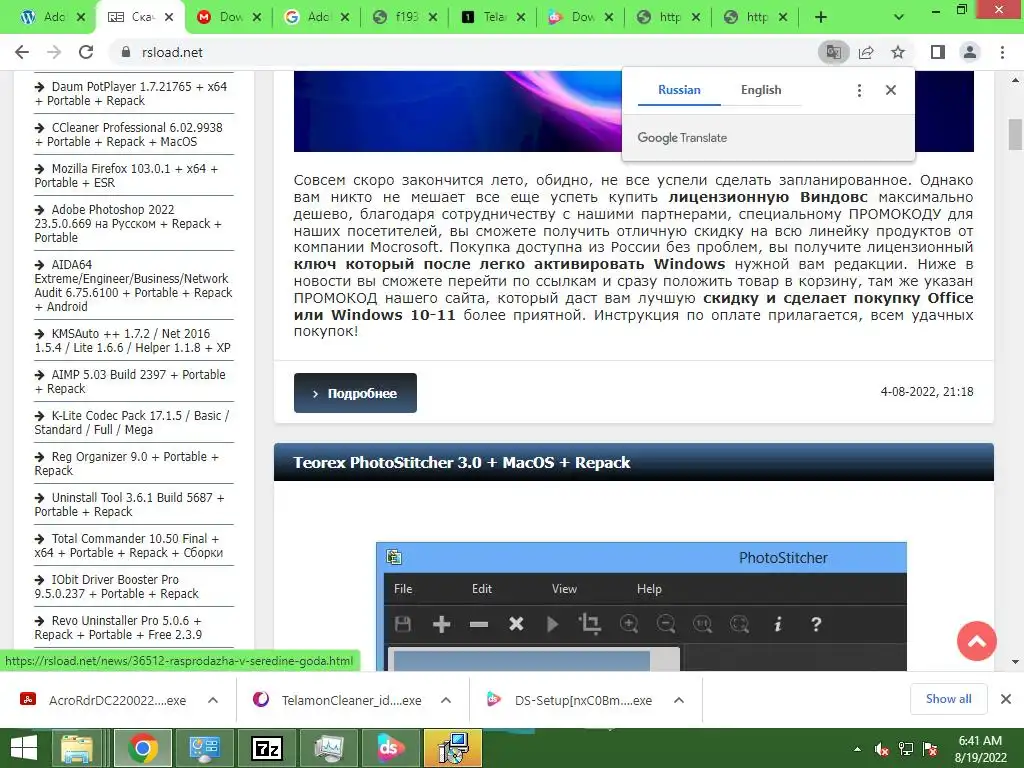Open the Chrome three-dot menu

(x=1002, y=52)
